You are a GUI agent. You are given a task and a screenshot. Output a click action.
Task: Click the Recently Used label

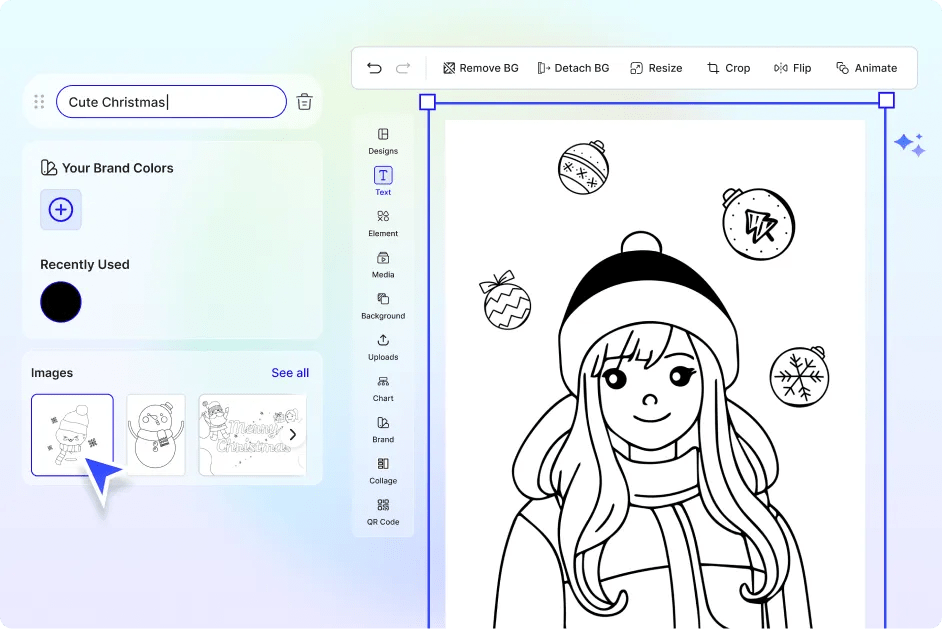pyautogui.click(x=85, y=264)
